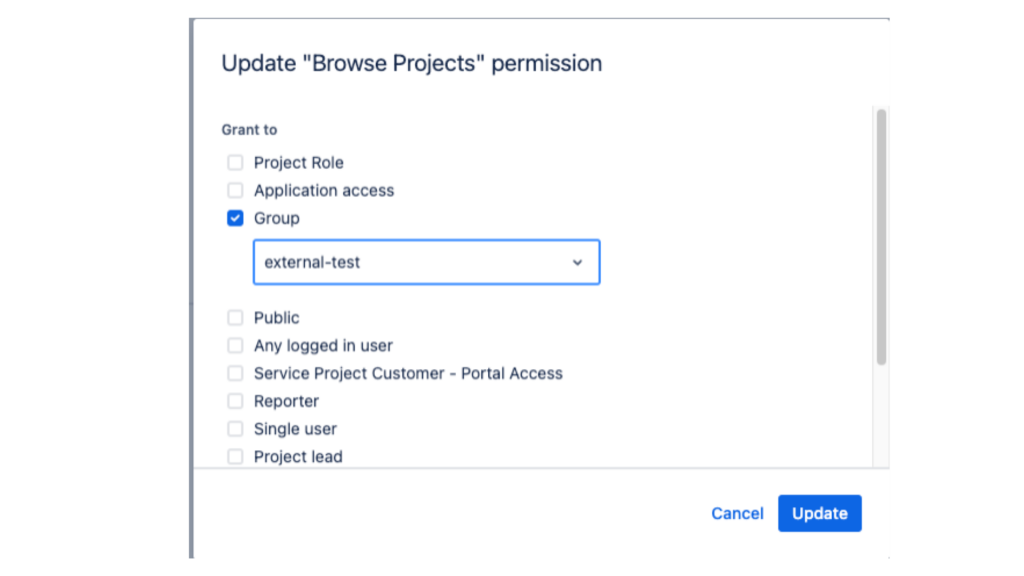Click the Group option label

[x=276, y=218]
